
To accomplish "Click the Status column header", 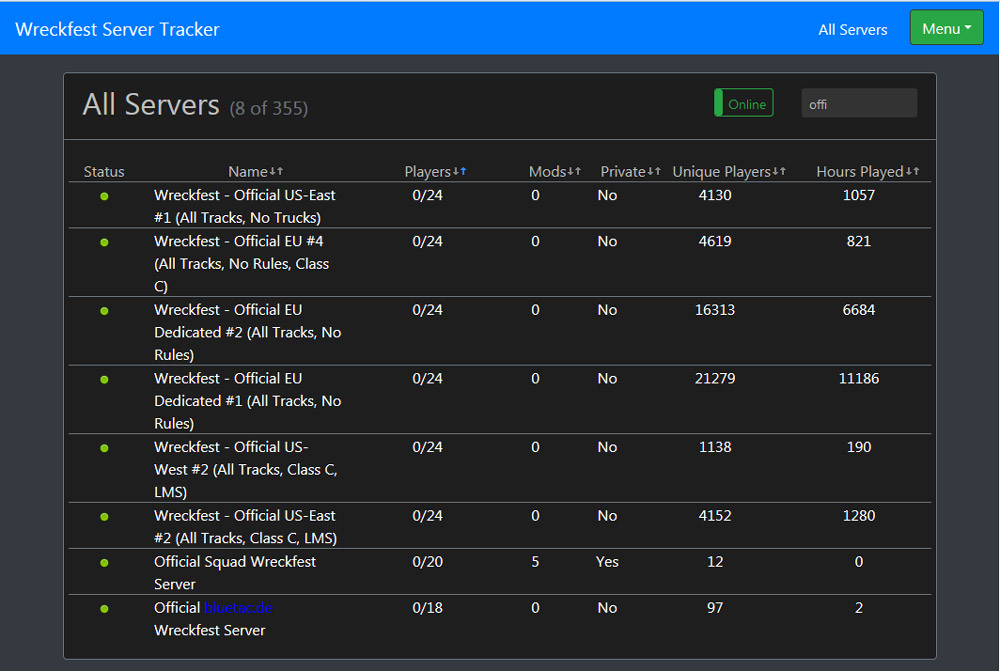I will click(x=104, y=172).
